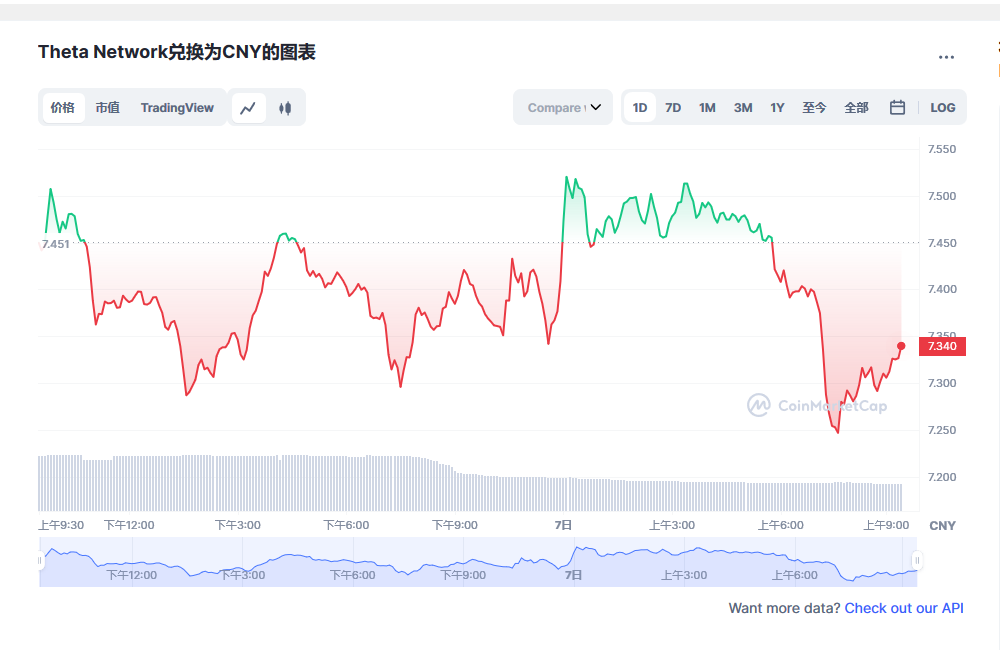This screenshot has width=1000, height=650.
Task: Click the 下午12:00 main x-axis label
Action: [129, 525]
